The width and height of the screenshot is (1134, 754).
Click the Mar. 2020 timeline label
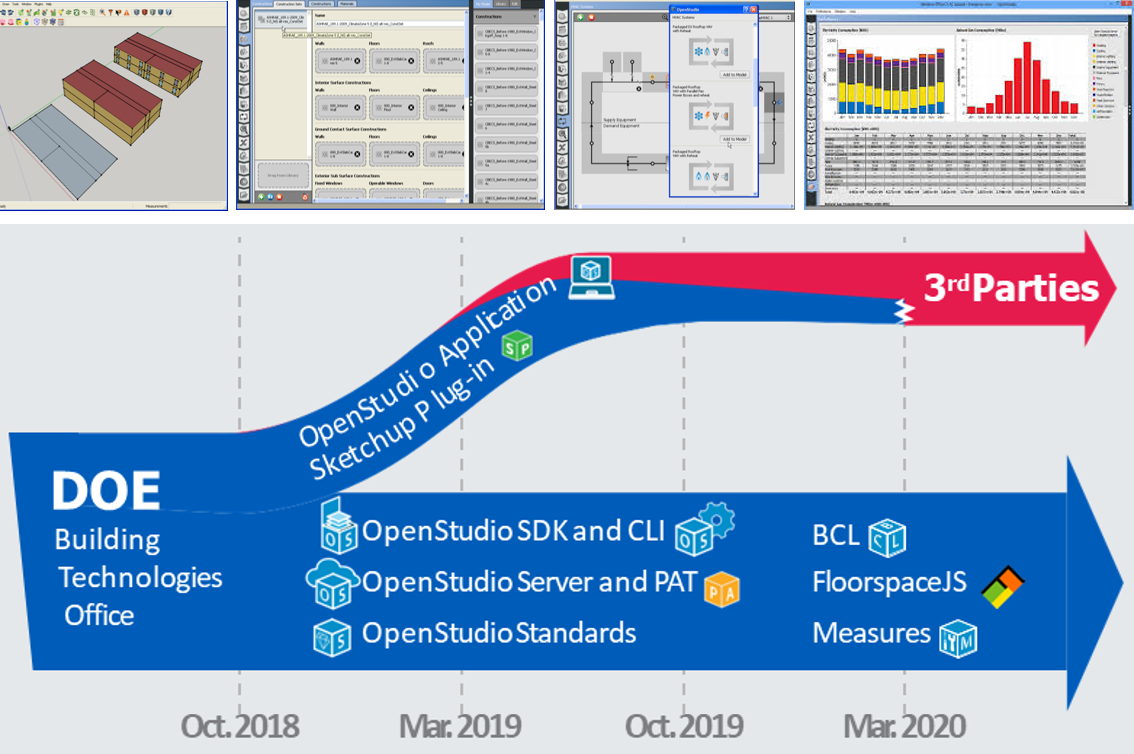coord(905,725)
